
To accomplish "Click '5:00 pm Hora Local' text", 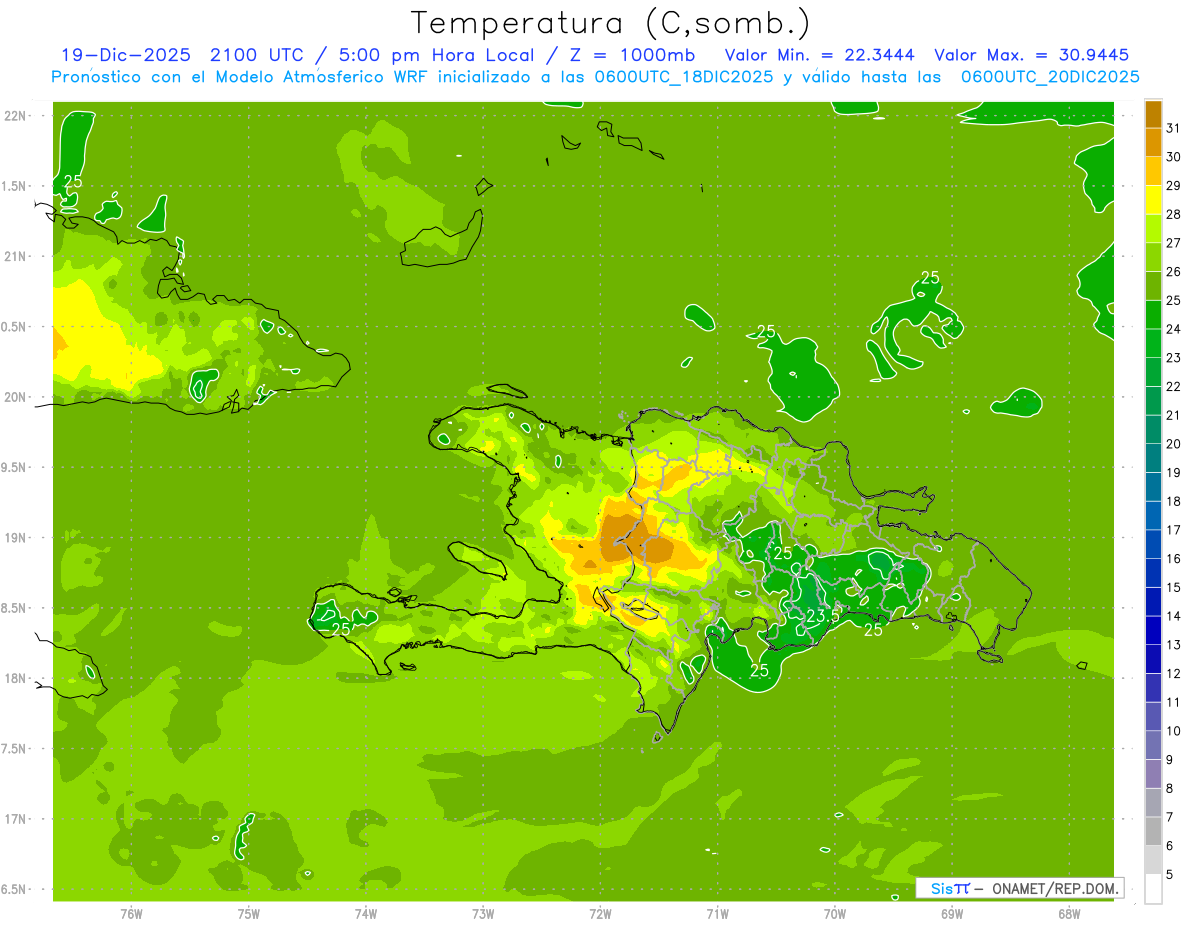I will pos(433,55).
